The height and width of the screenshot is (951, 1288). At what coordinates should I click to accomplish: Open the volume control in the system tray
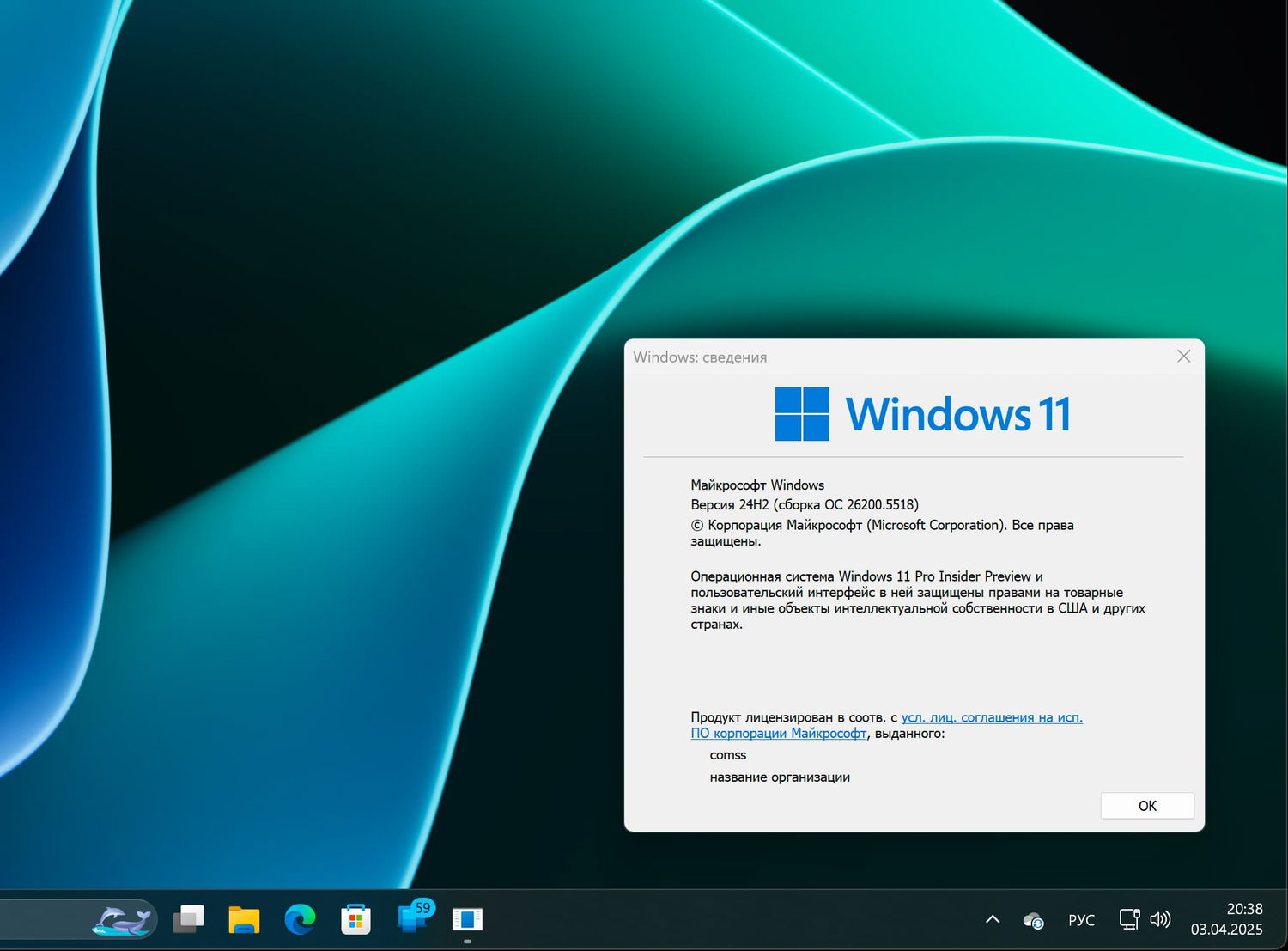(x=1161, y=919)
